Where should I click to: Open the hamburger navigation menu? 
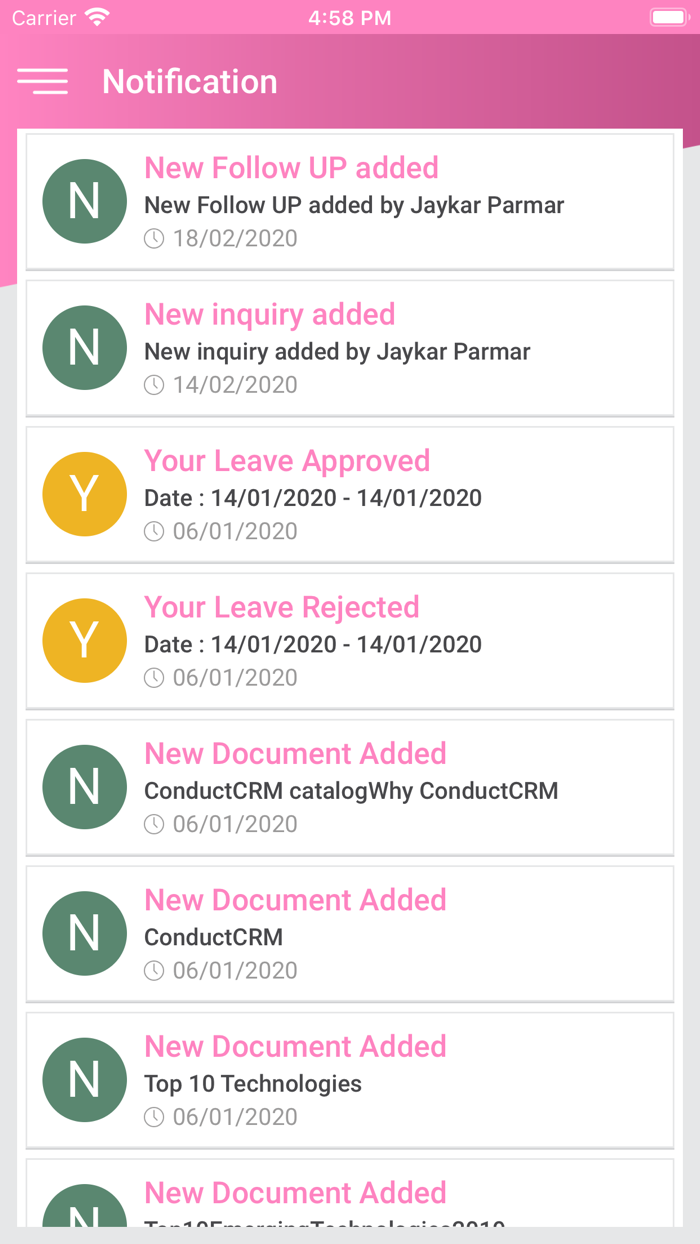pyautogui.click(x=42, y=81)
